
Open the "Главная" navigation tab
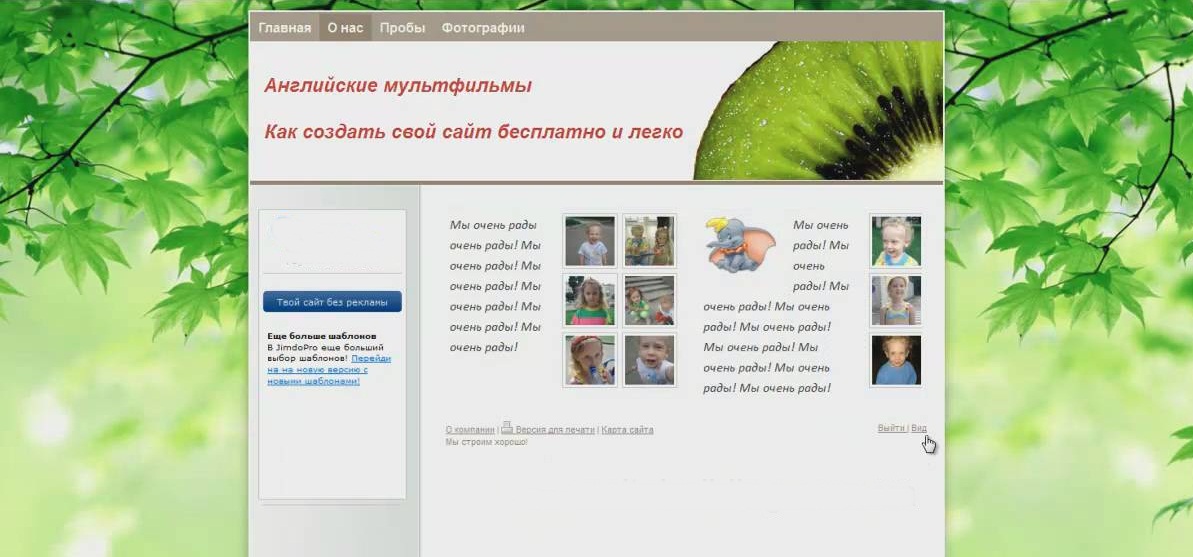(284, 28)
